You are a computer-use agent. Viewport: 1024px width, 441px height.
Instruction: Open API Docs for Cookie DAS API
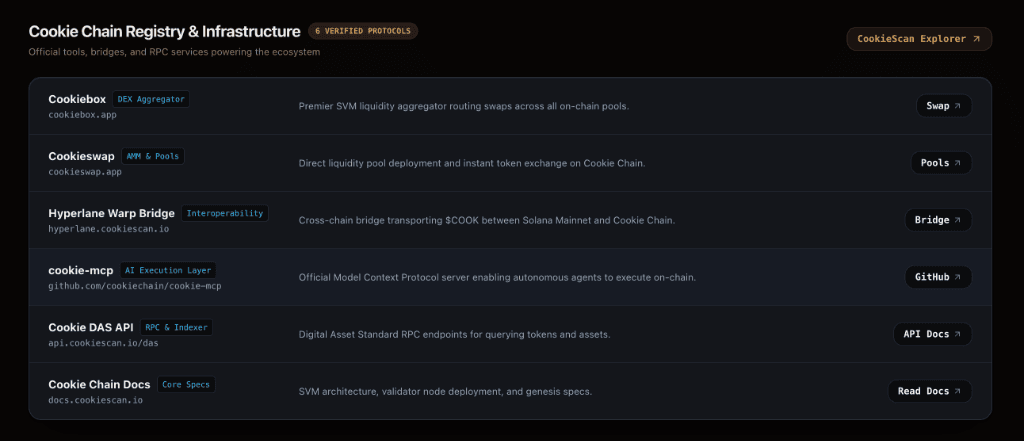933,334
